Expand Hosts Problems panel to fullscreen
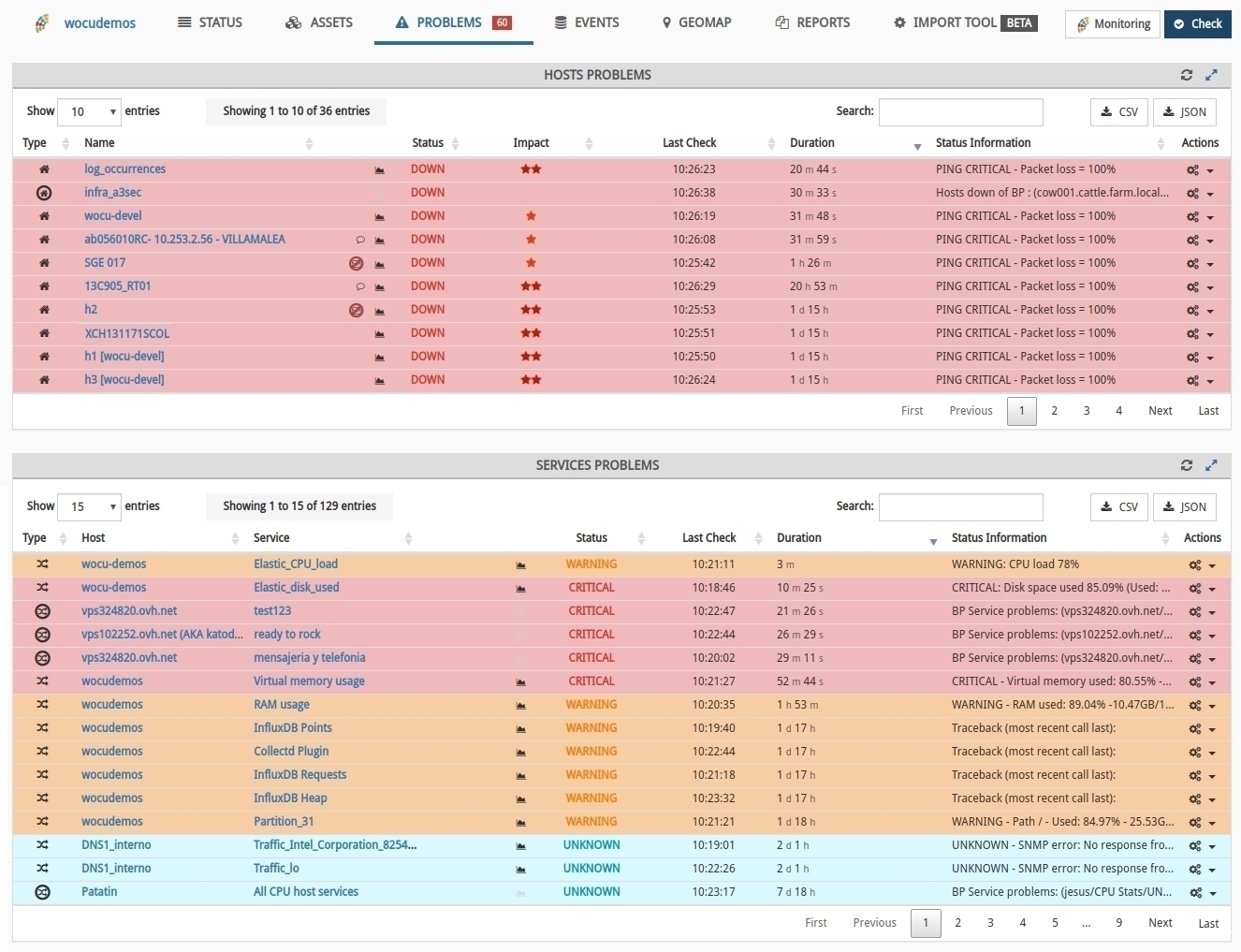 [1211, 75]
